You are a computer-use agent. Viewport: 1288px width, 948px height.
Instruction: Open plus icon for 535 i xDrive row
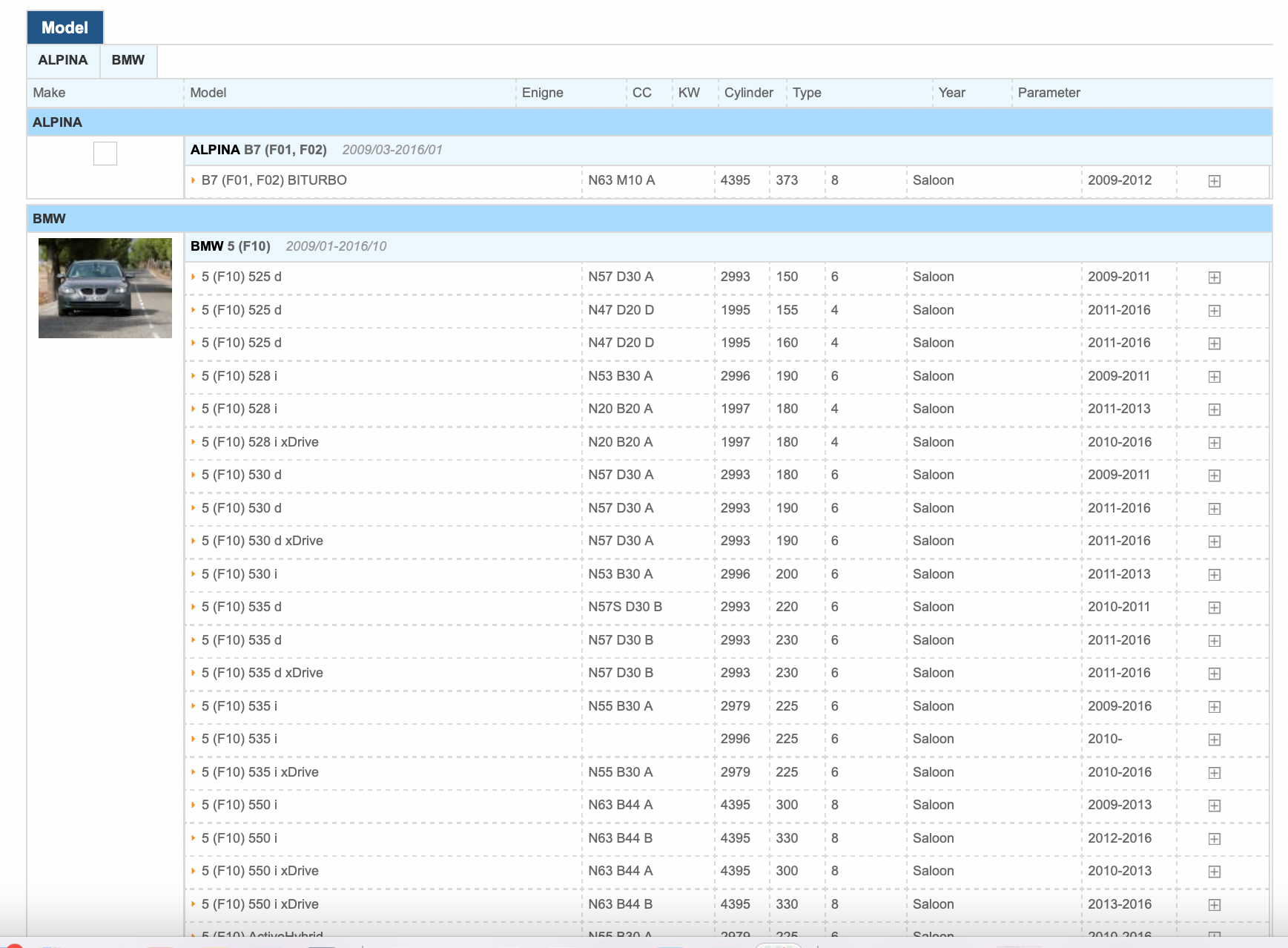[1214, 773]
